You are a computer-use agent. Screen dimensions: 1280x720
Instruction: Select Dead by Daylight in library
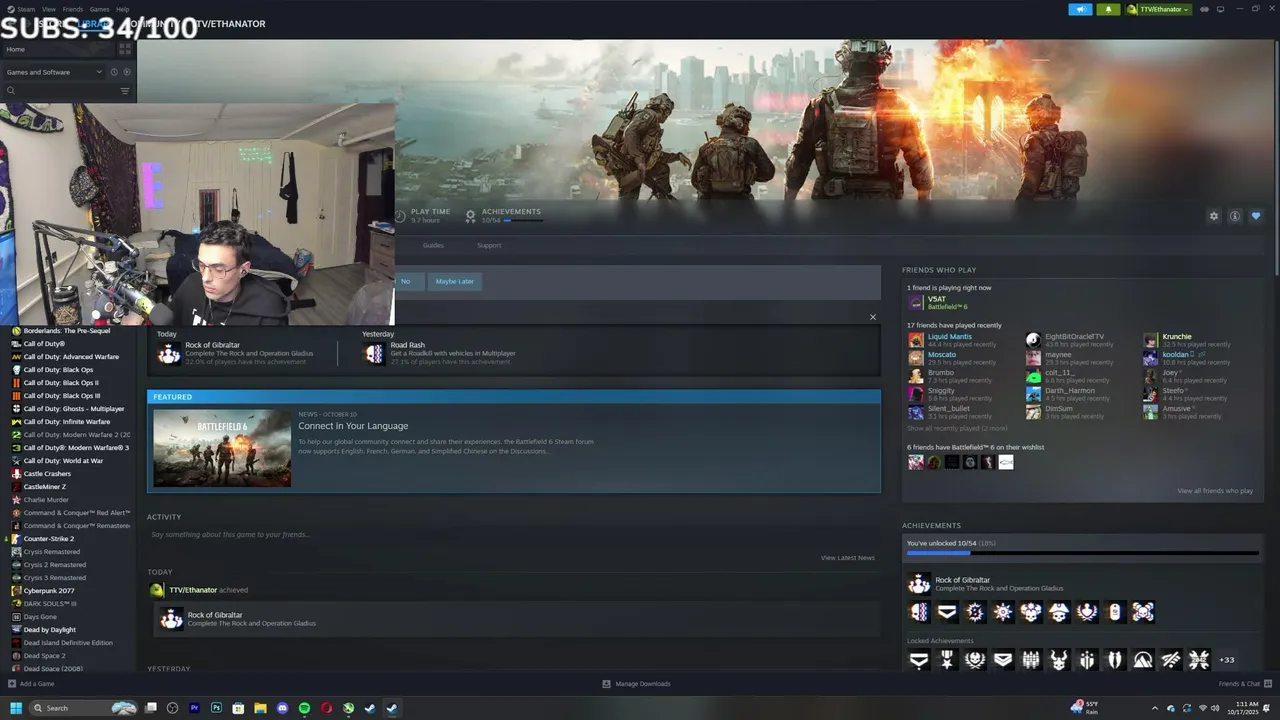pos(50,630)
